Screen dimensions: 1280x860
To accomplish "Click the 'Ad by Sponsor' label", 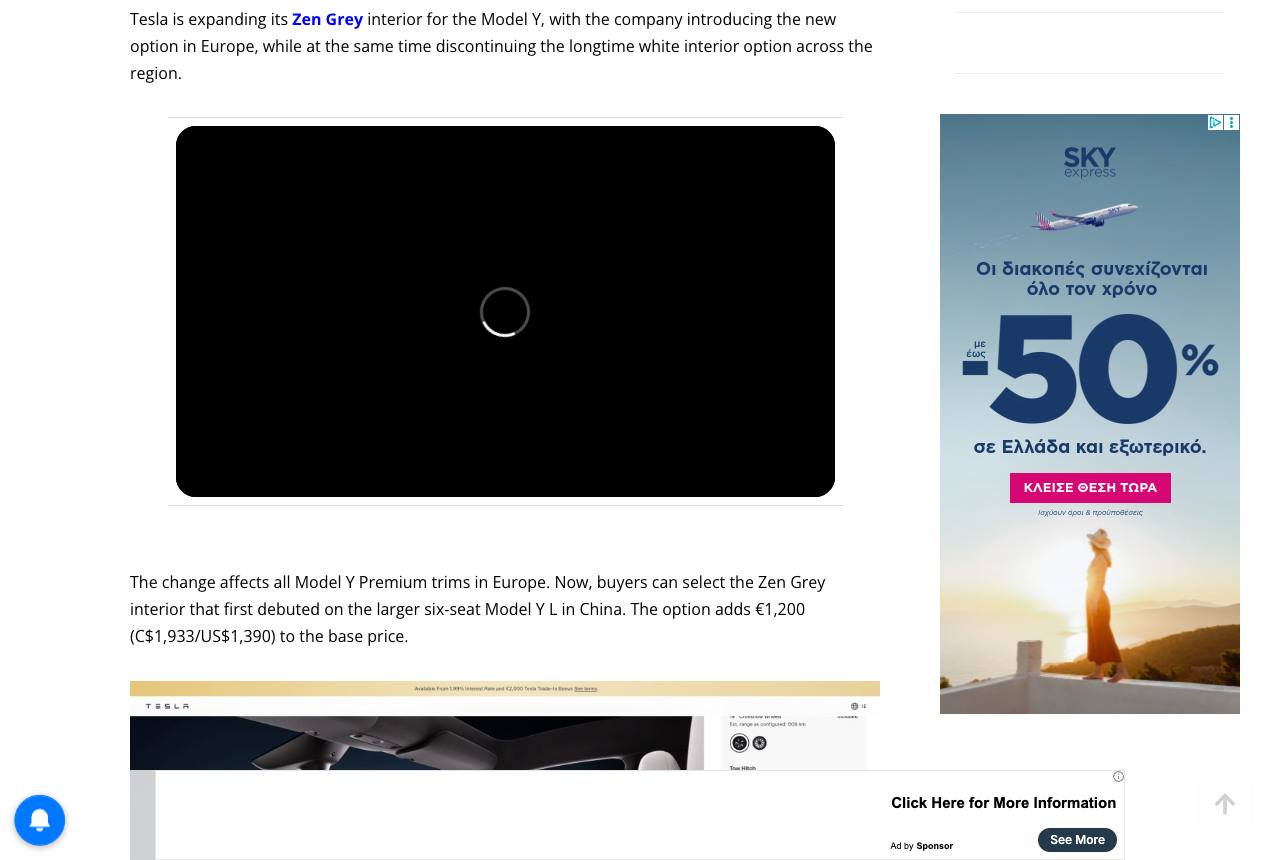I will click(921, 846).
